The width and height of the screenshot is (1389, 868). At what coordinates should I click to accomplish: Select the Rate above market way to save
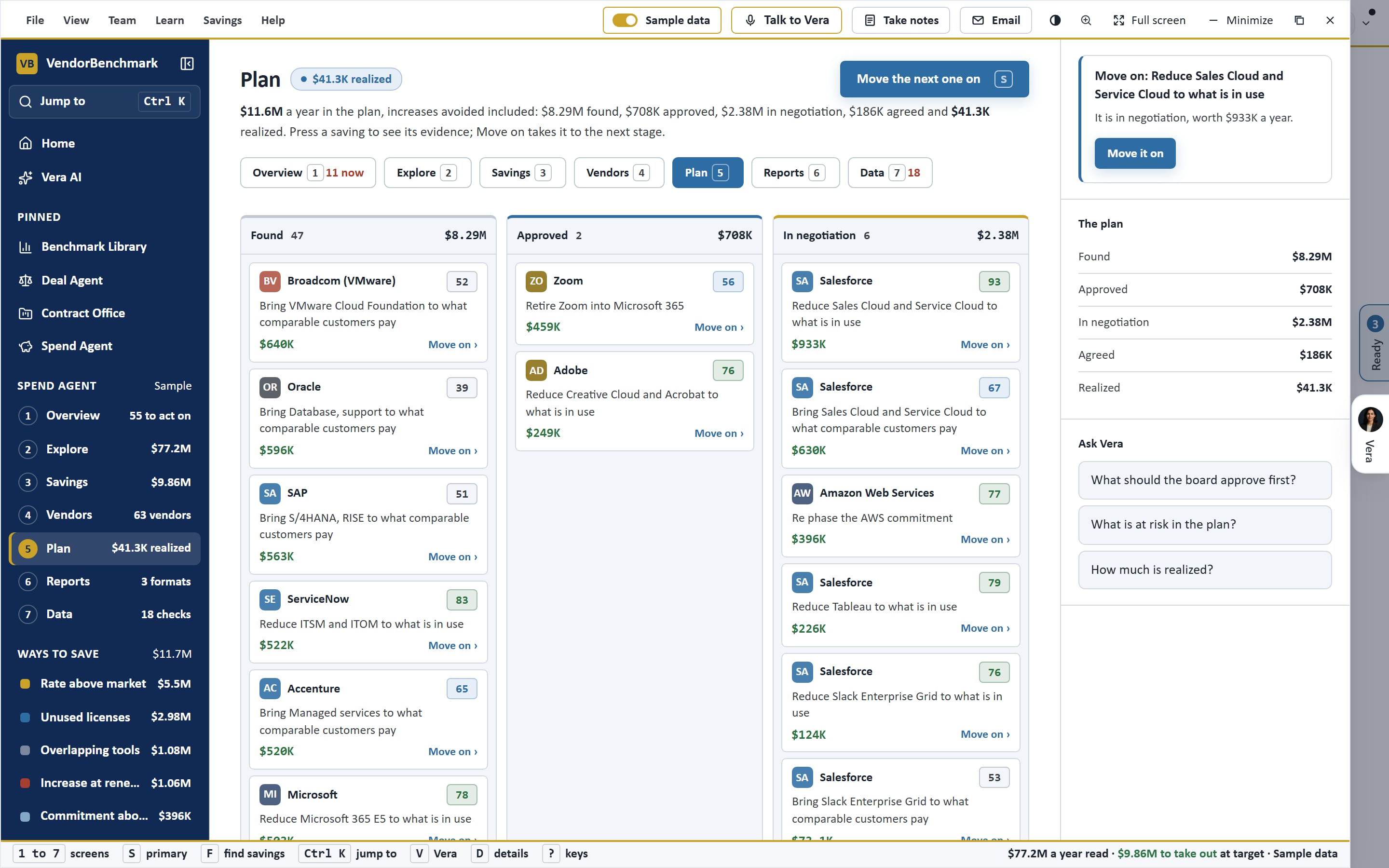pos(105,683)
